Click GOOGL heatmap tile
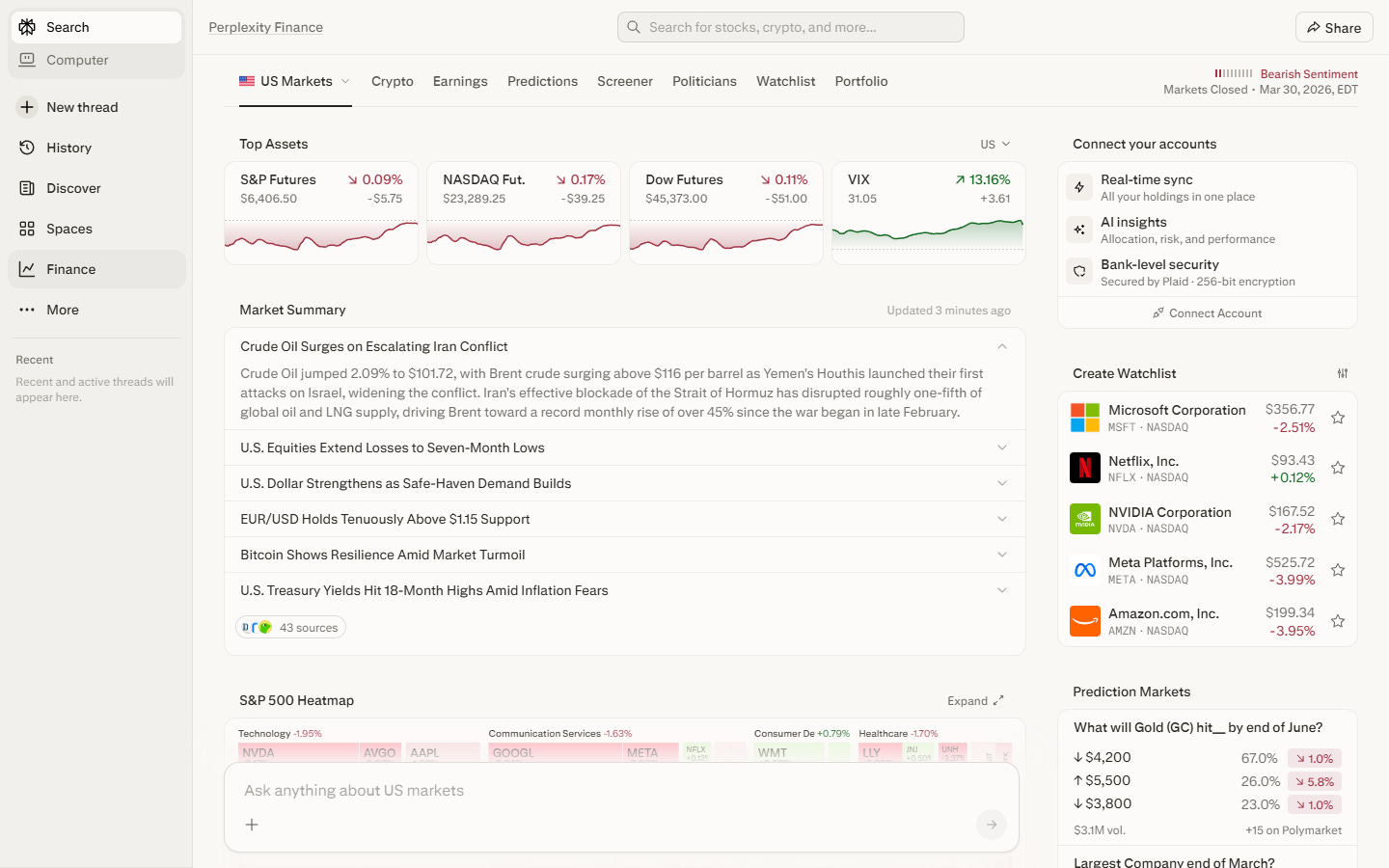The height and width of the screenshot is (868, 1389). [555, 752]
